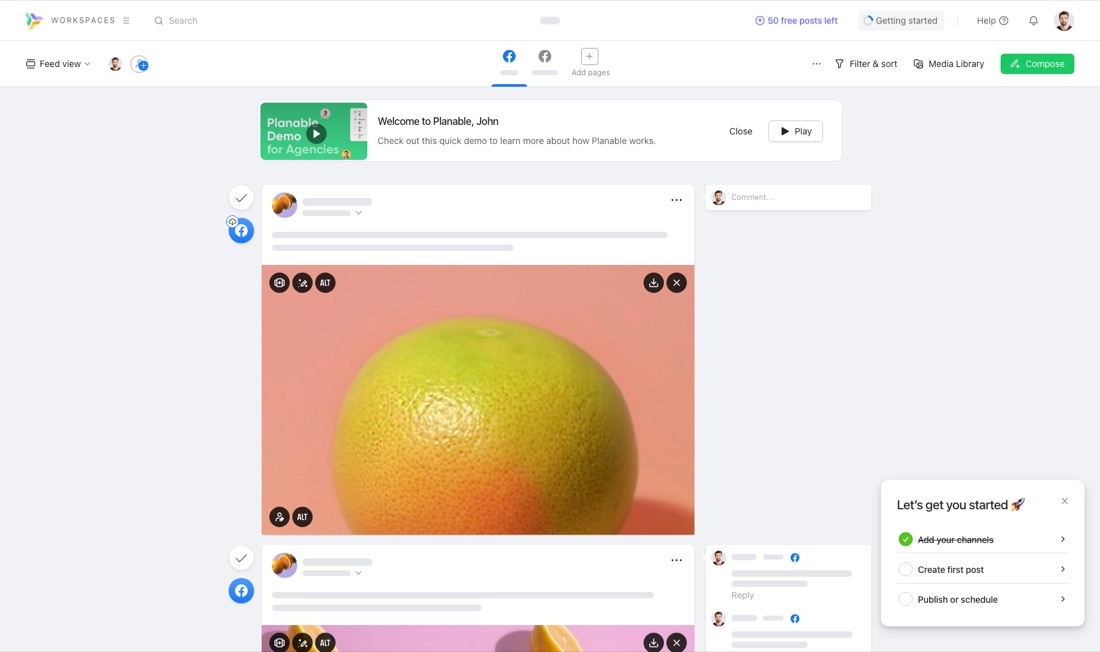This screenshot has width=1100, height=652.
Task: Expand the Feed view dropdown
Action: [x=58, y=64]
